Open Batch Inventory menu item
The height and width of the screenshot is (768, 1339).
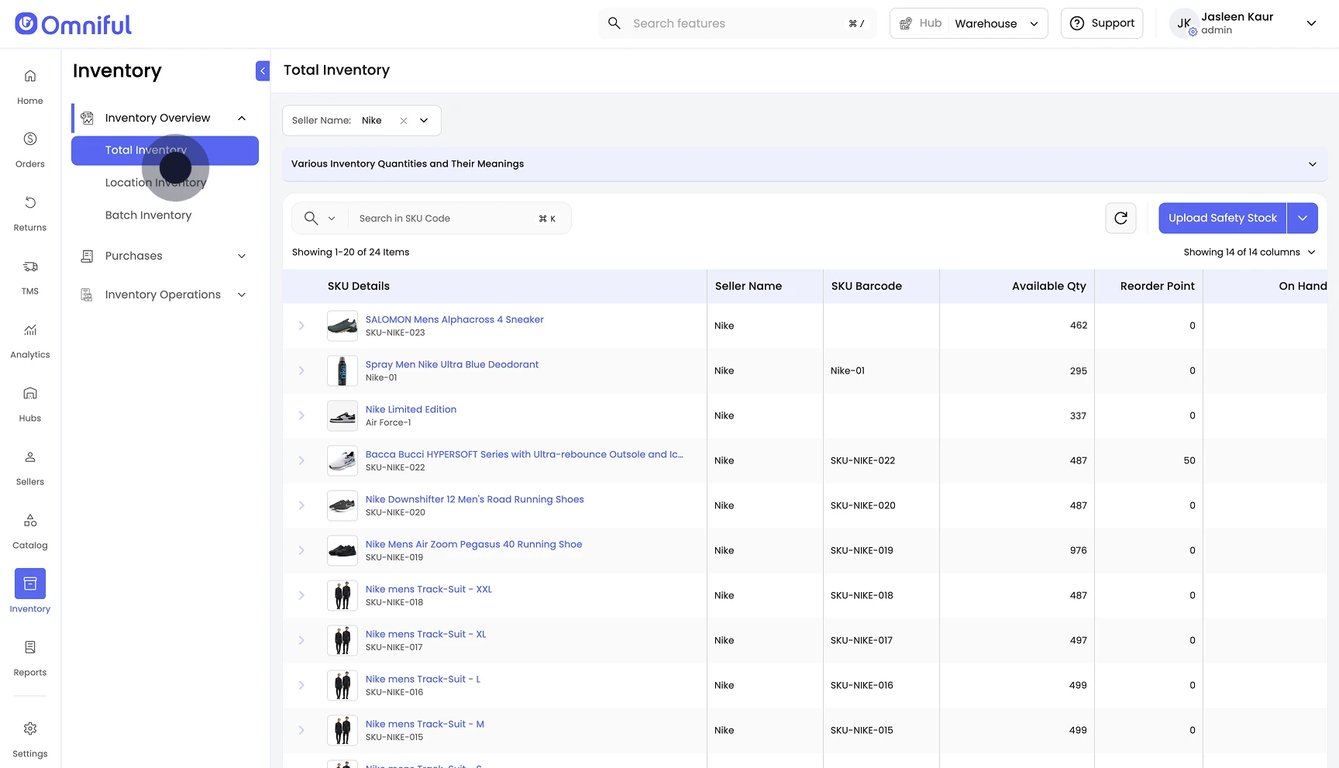[148, 215]
